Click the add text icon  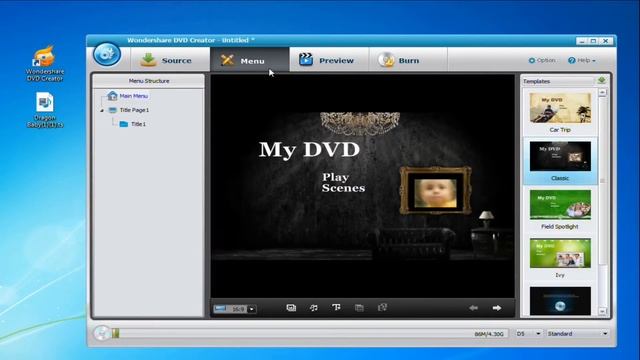coord(336,307)
